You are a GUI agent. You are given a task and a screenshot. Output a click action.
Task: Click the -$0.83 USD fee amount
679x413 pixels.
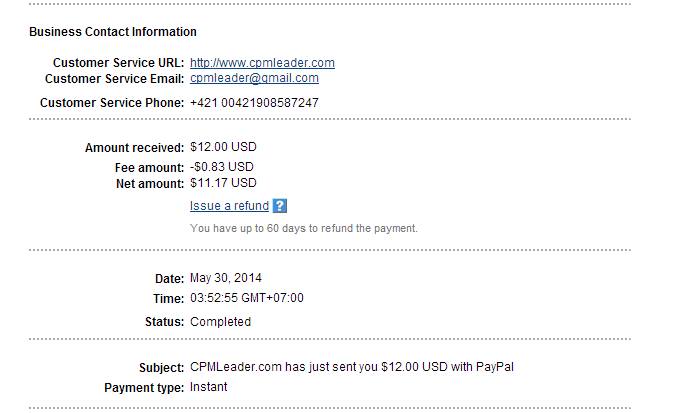click(x=222, y=167)
